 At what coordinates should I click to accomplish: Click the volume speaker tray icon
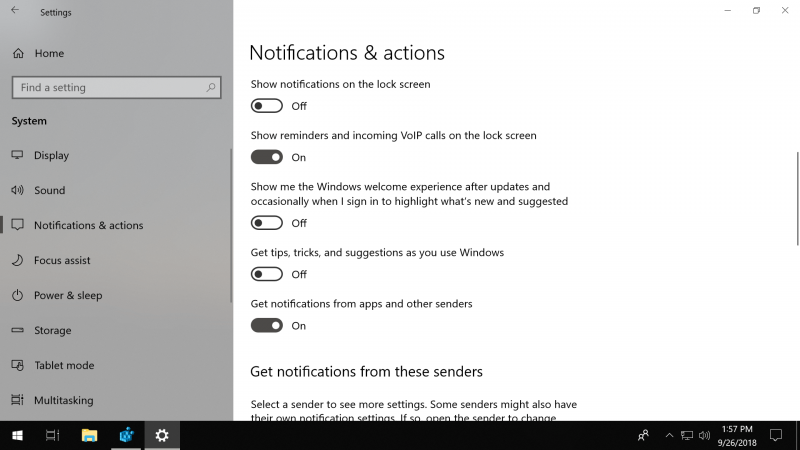pyautogui.click(x=705, y=435)
